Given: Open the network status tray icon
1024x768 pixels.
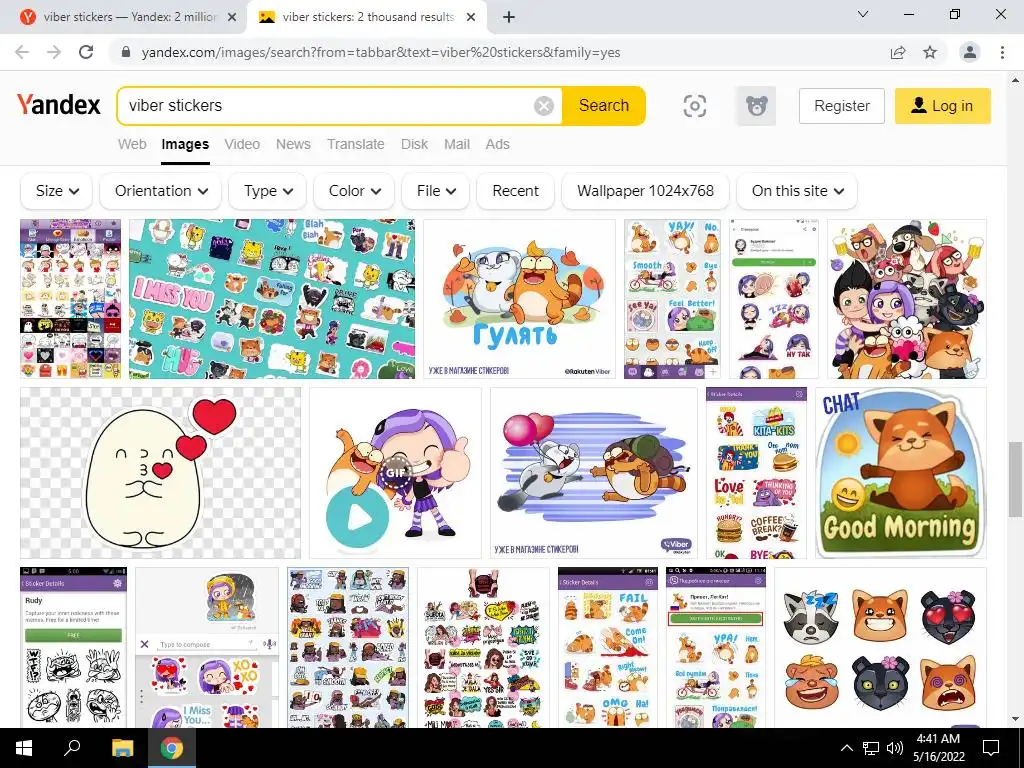Looking at the screenshot, I should coord(871,748).
